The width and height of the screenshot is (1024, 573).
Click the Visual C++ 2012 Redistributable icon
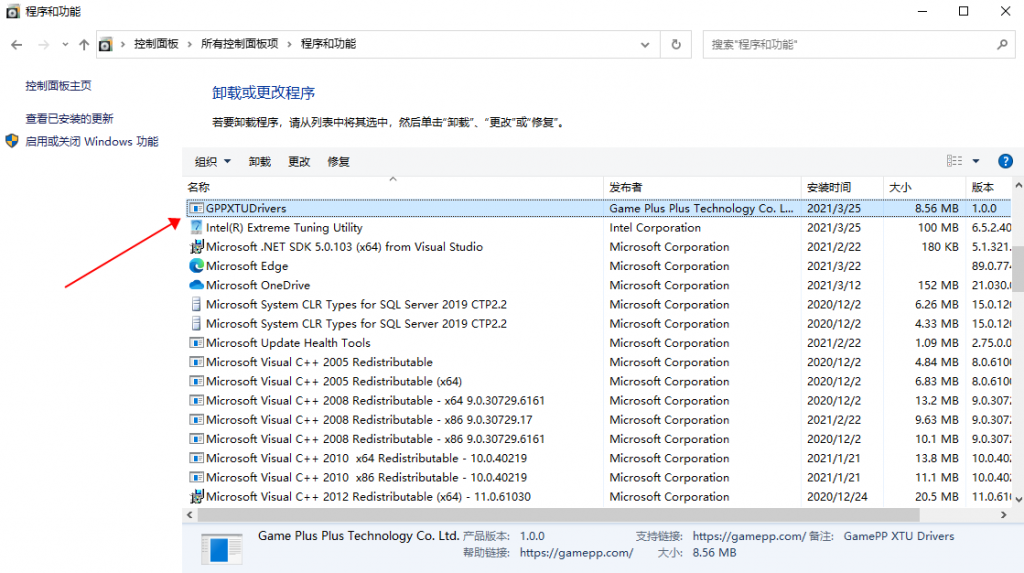pyautogui.click(x=196, y=497)
